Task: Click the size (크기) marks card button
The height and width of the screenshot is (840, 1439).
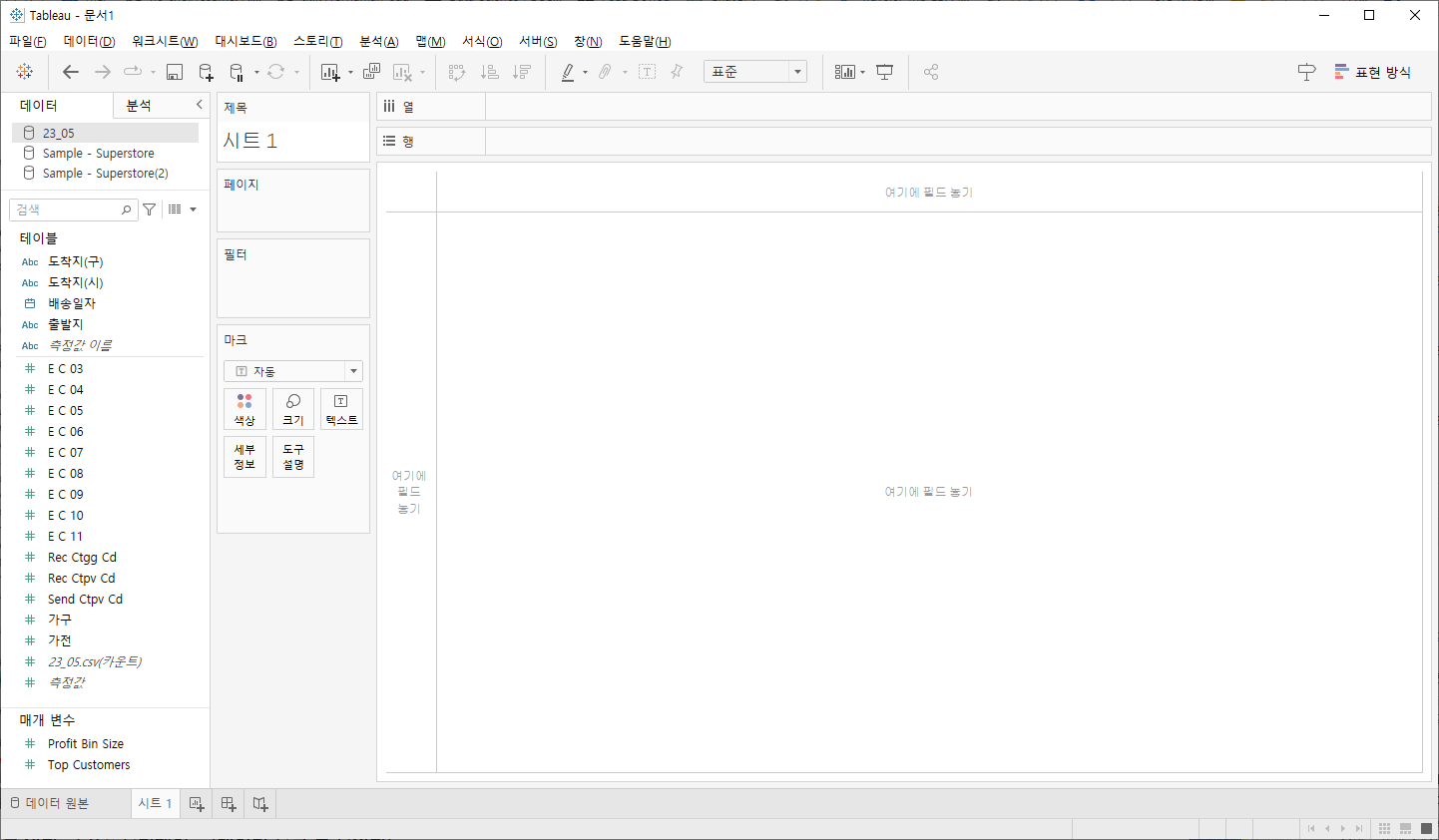Action: [x=293, y=409]
